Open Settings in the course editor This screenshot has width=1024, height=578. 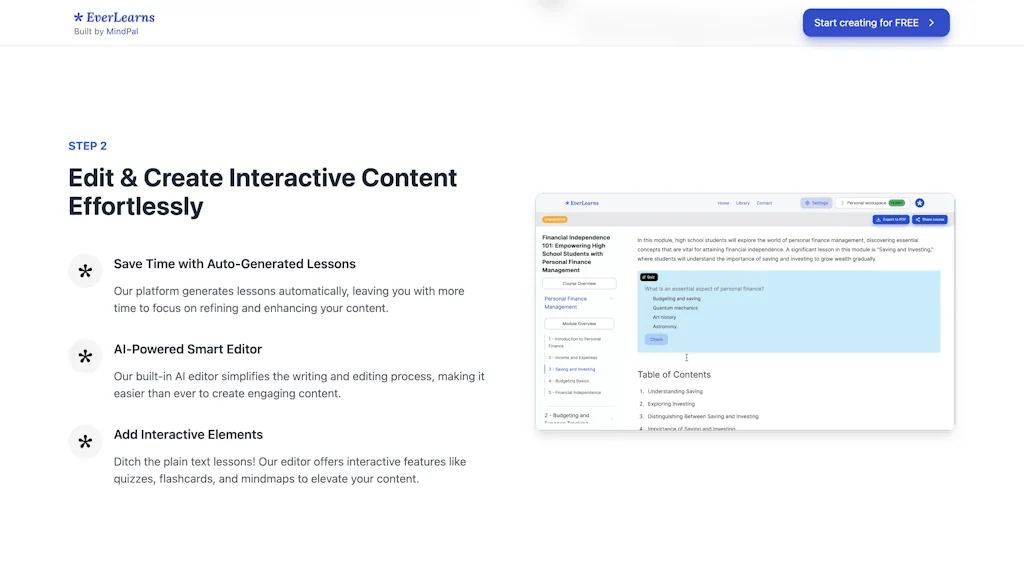[817, 203]
